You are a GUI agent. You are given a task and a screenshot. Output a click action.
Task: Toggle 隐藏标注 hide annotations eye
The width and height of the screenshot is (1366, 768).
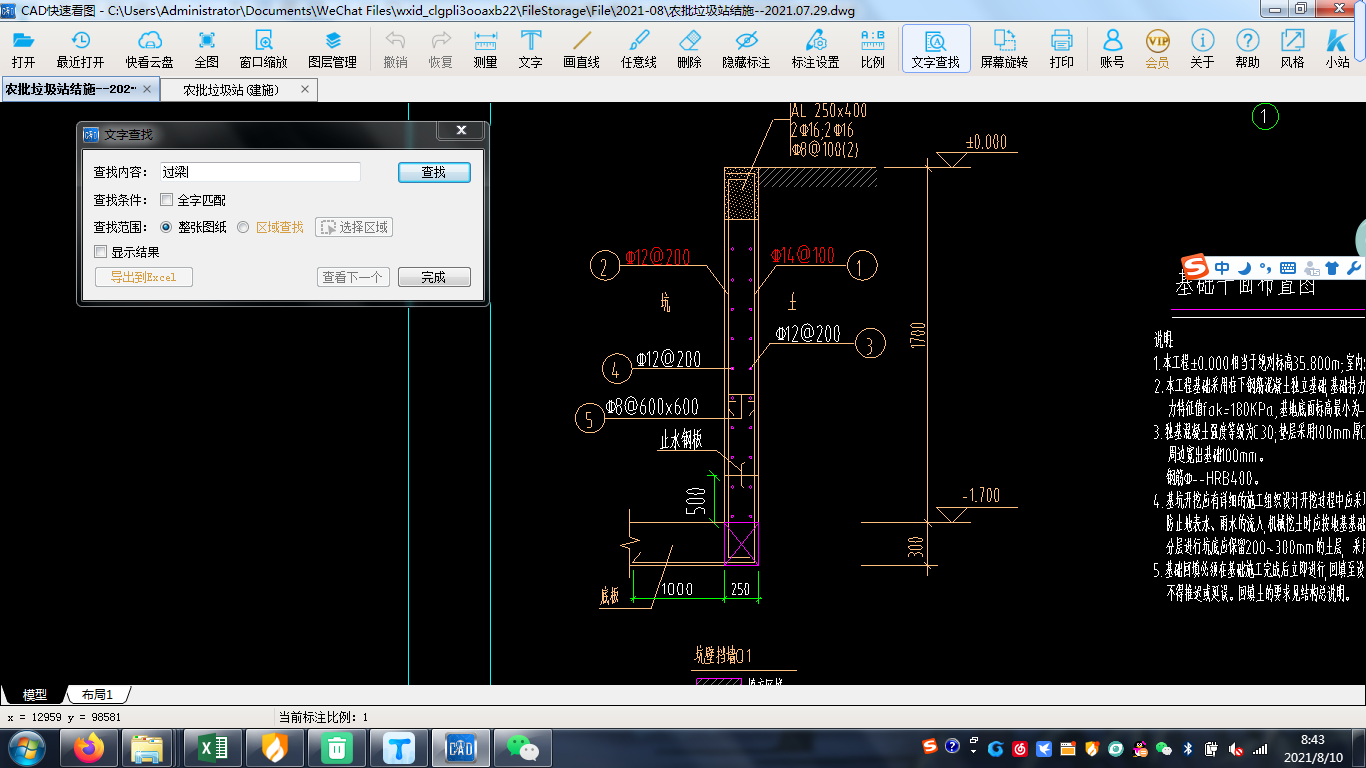(746, 49)
